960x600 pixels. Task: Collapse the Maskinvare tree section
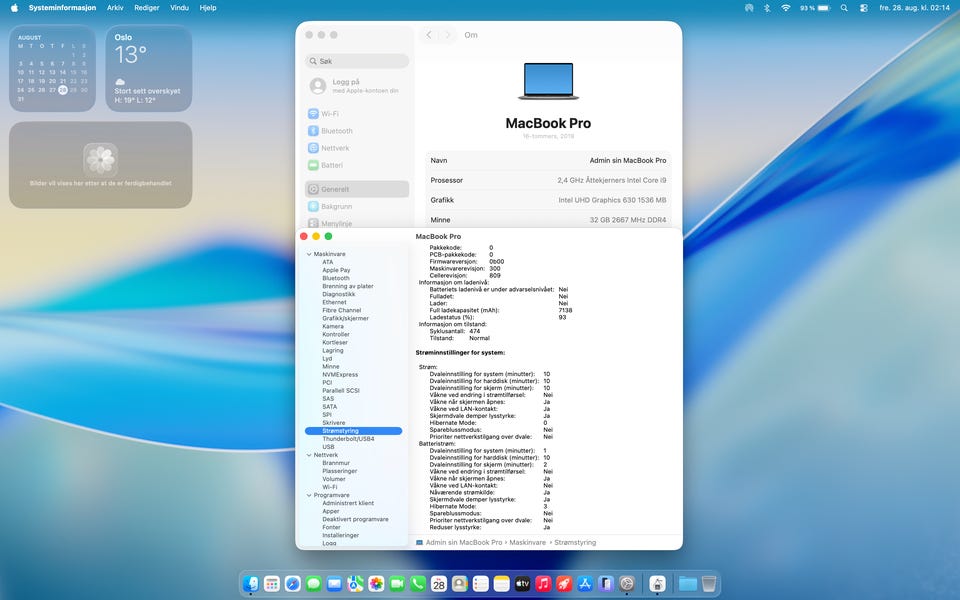click(x=309, y=254)
